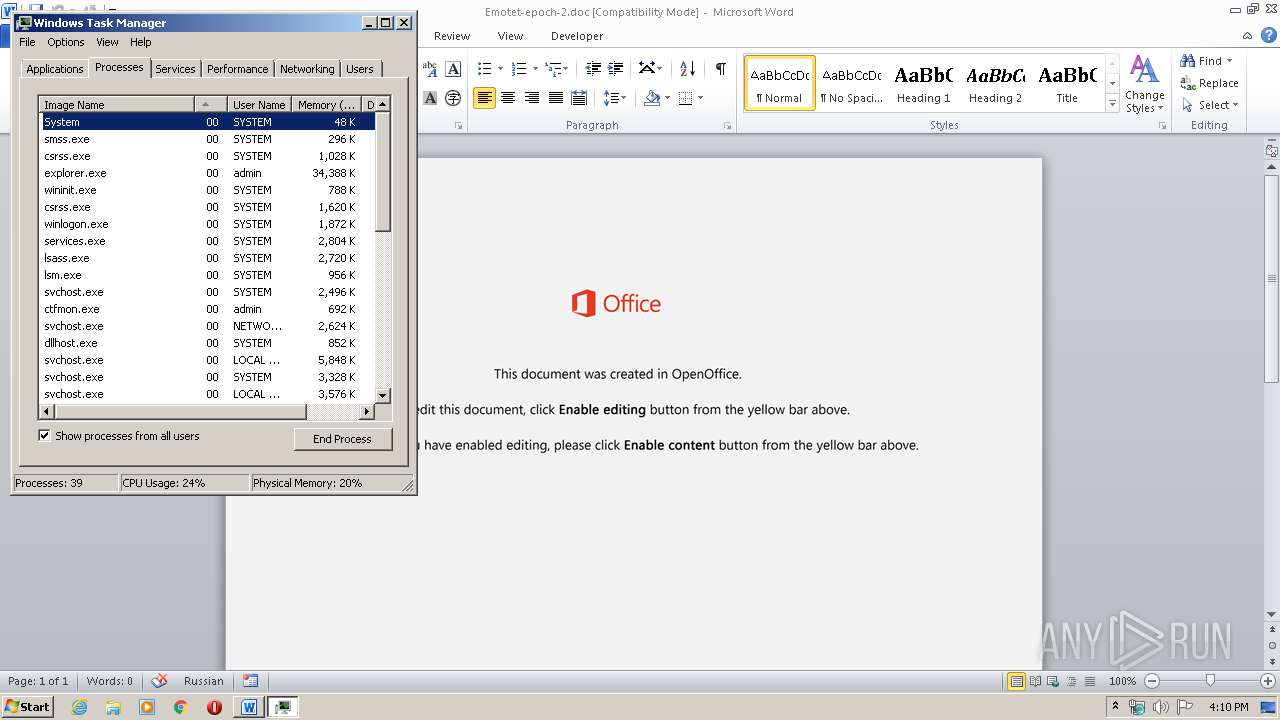Open the Select dropdown in Editing
Viewport: 1280px width, 720px height.
point(1209,105)
